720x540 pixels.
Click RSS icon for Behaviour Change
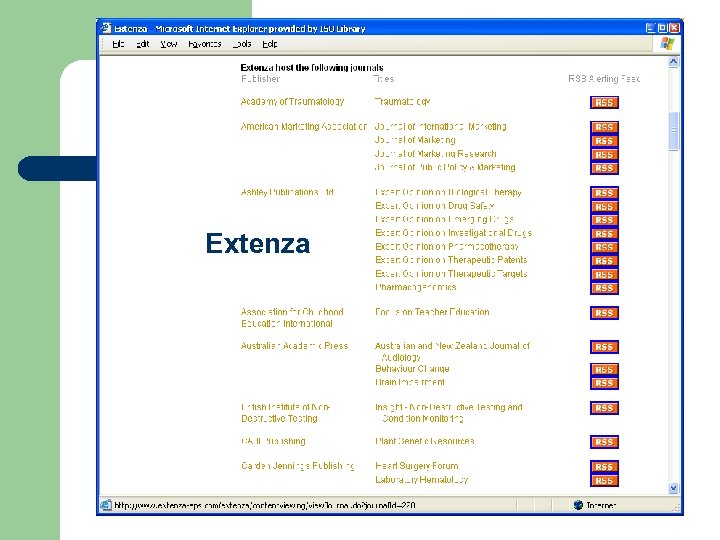(x=604, y=370)
